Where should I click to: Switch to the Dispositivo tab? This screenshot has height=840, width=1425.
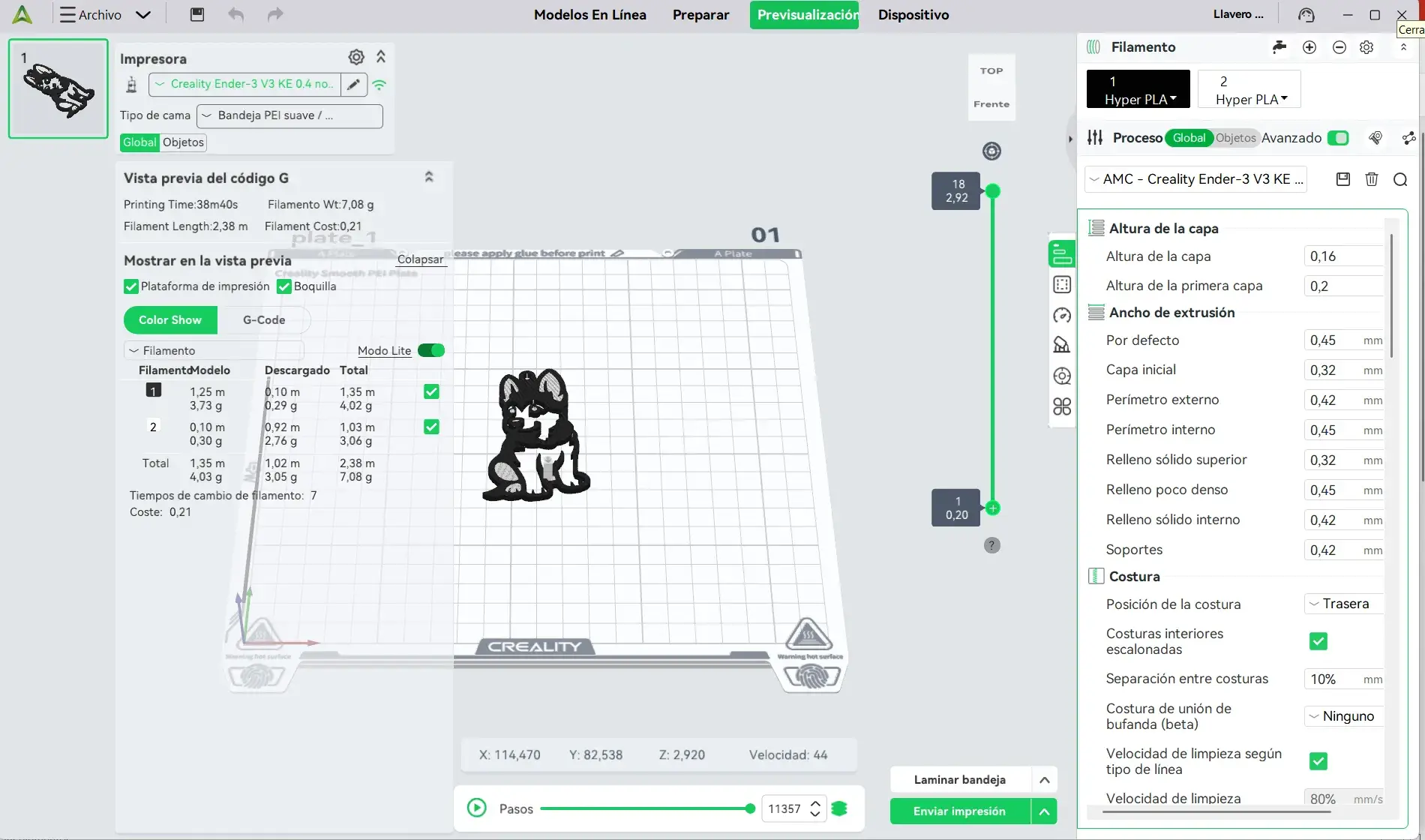913,14
